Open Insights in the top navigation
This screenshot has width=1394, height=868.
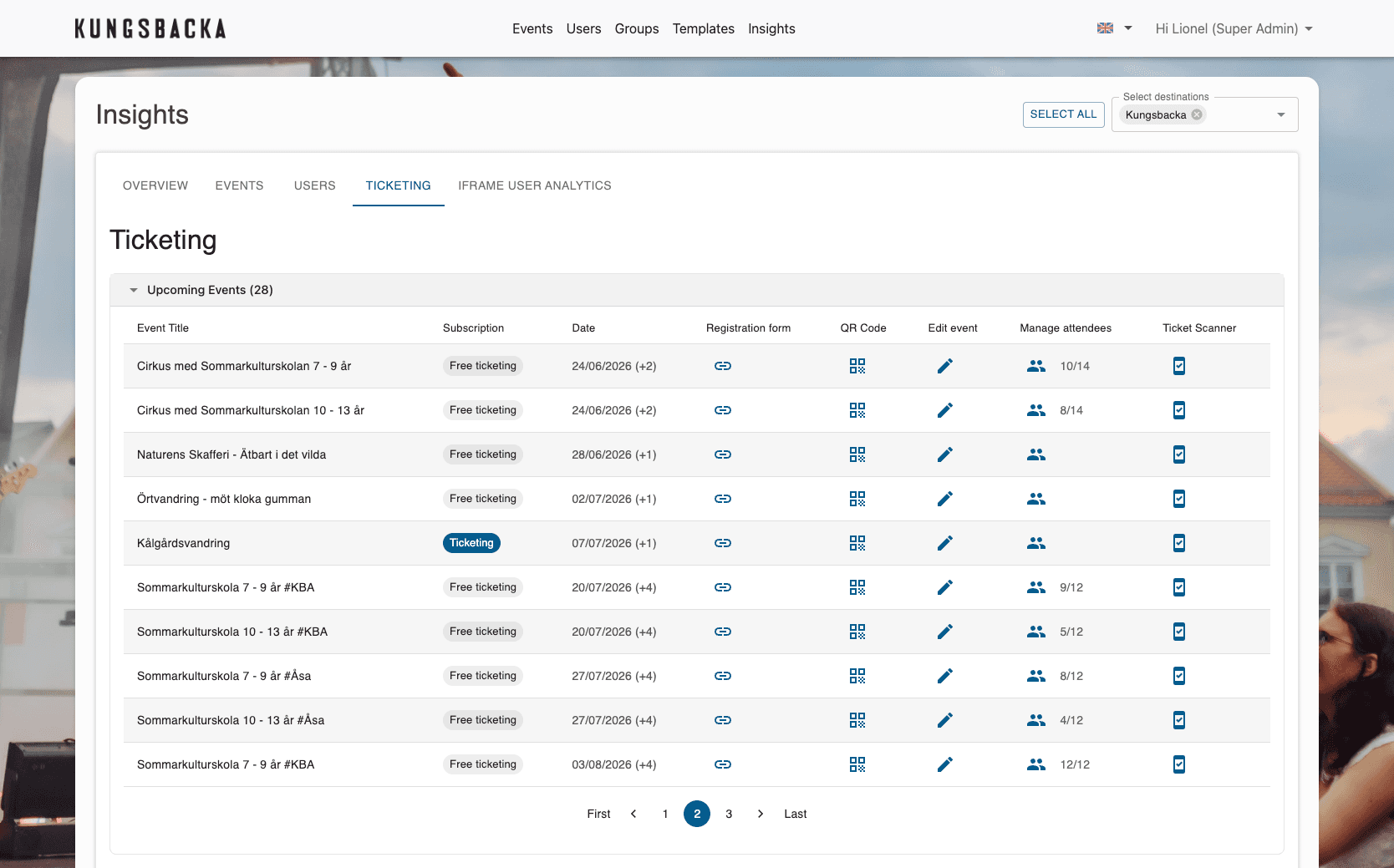771,28
